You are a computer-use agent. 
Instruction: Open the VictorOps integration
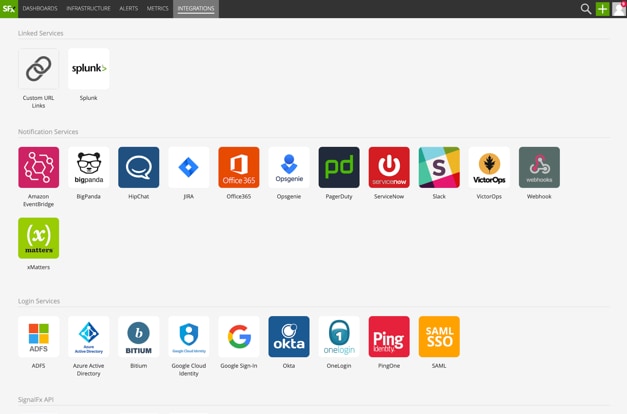(x=489, y=167)
